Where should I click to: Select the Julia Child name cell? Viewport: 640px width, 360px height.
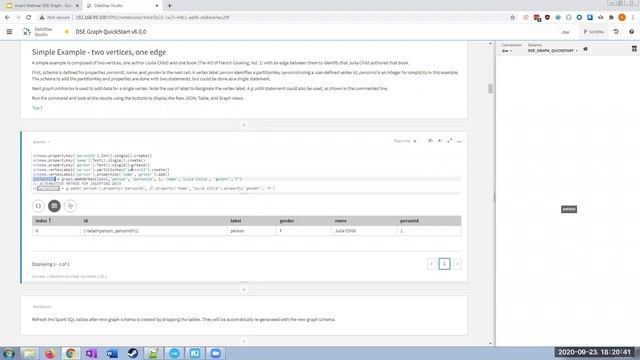coord(364,231)
